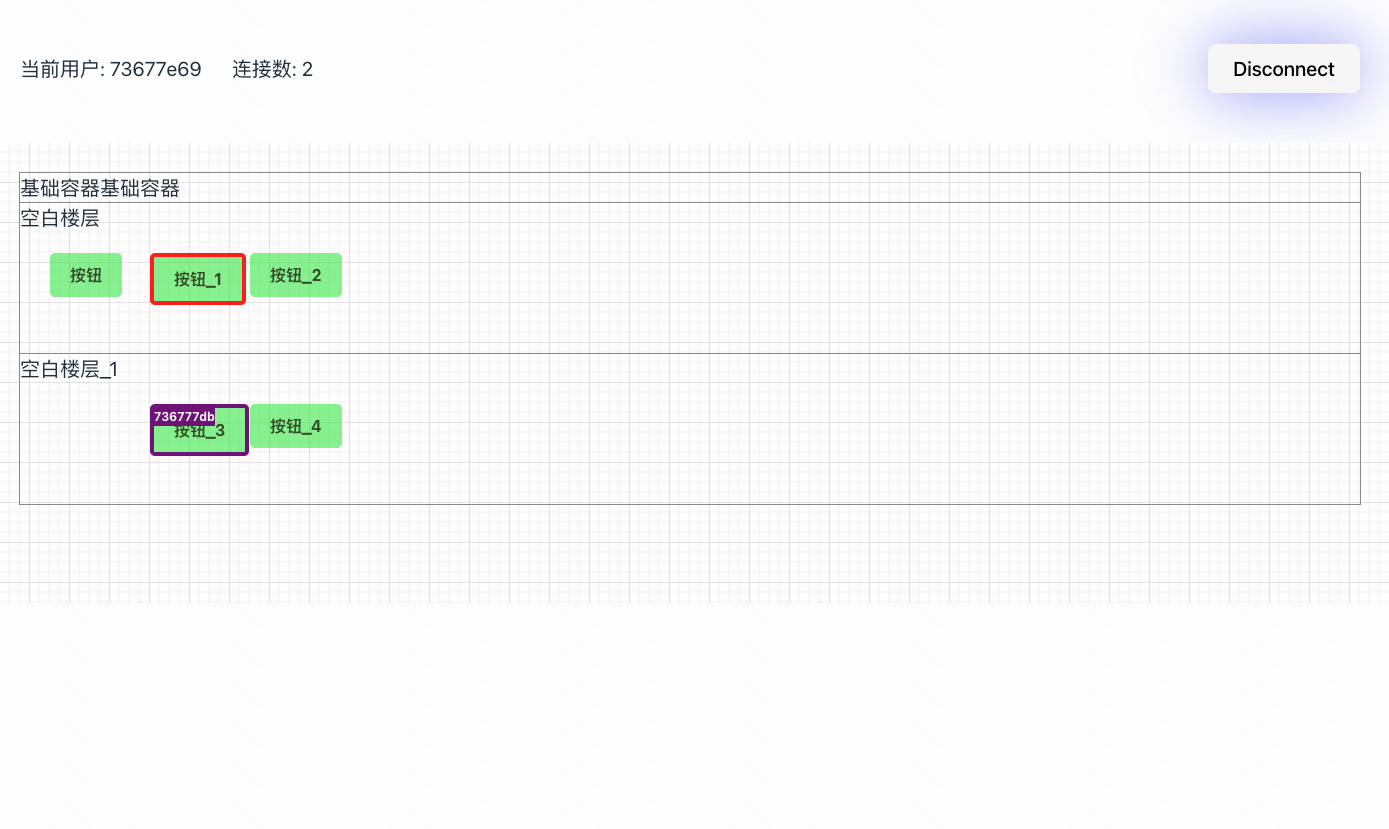The image size is (1389, 829).
Task: Select the 基础容器基础容器 container label
Action: [100, 188]
